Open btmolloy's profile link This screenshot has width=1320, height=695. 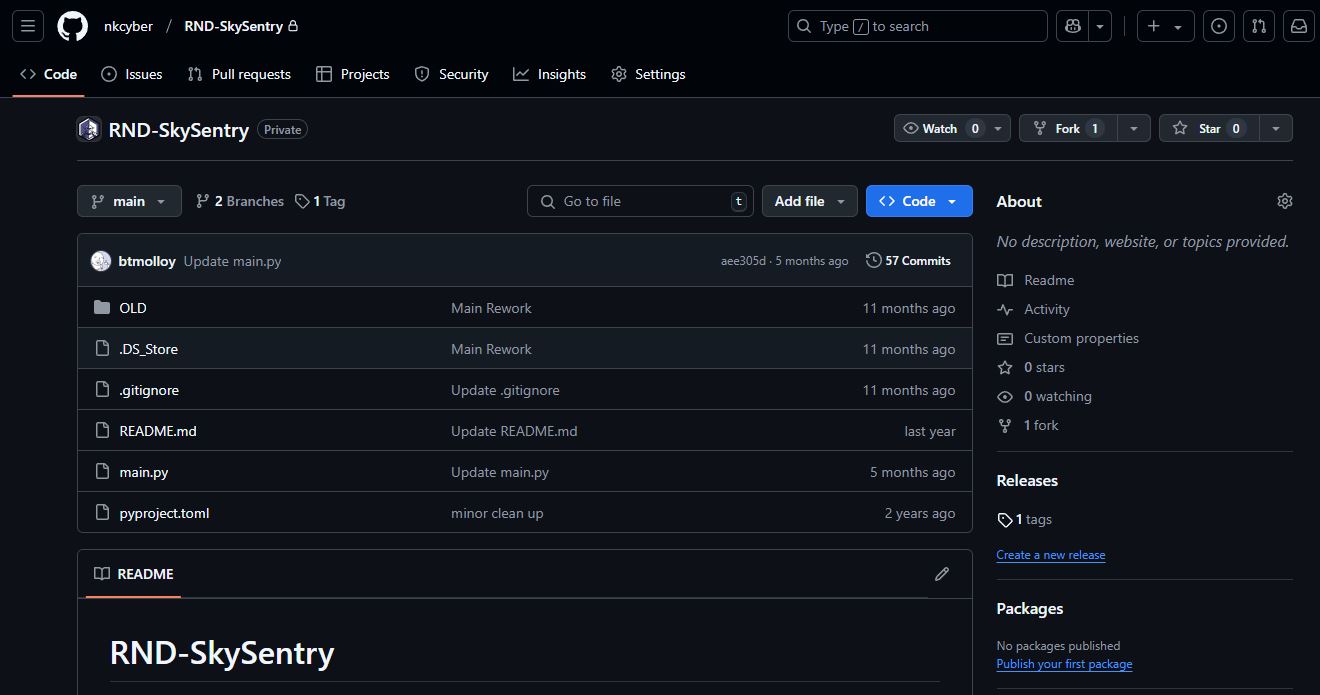coord(147,261)
